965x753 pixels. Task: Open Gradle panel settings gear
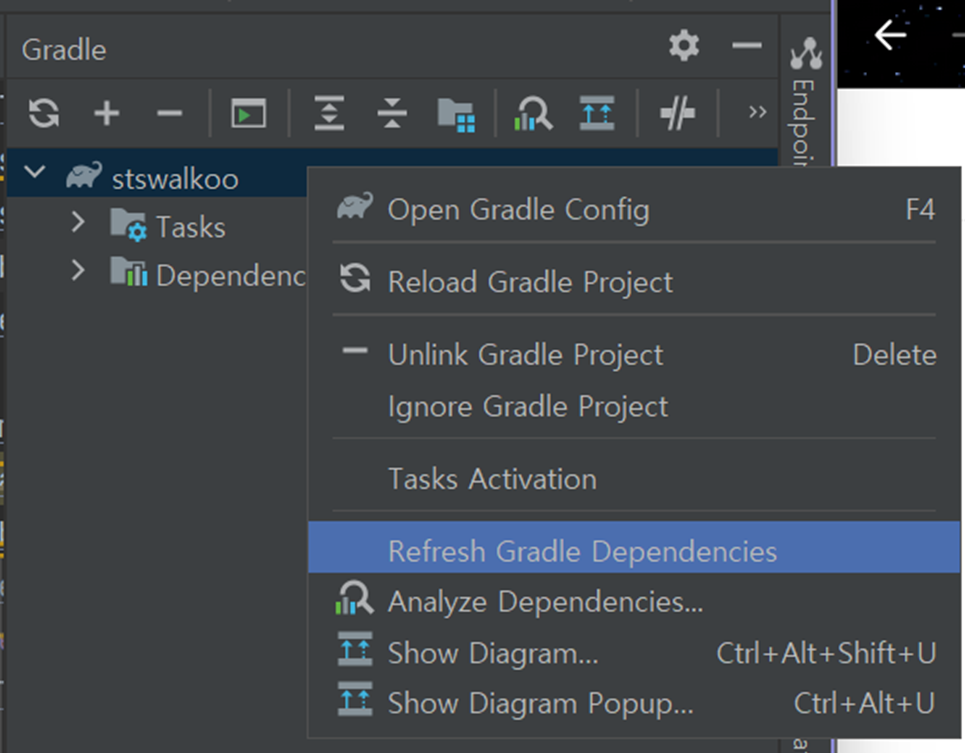coord(684,46)
